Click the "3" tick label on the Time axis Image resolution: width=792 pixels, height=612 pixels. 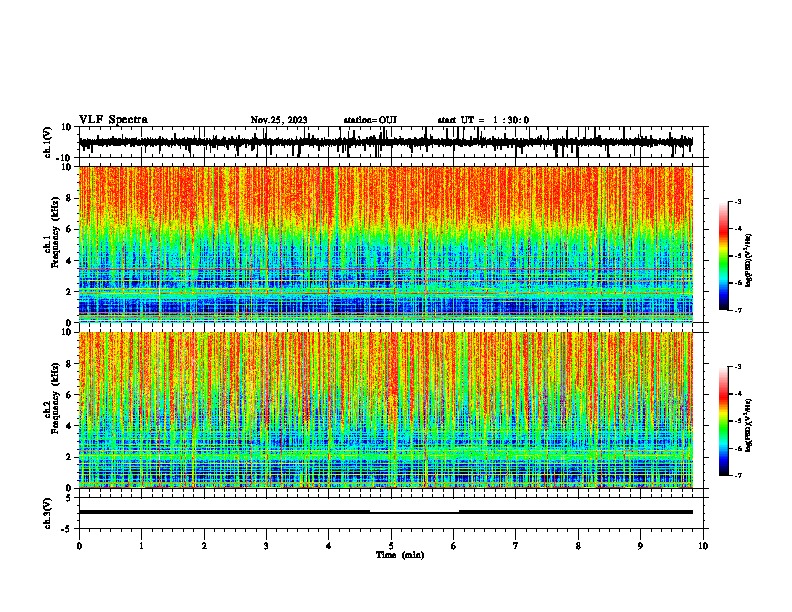266,546
